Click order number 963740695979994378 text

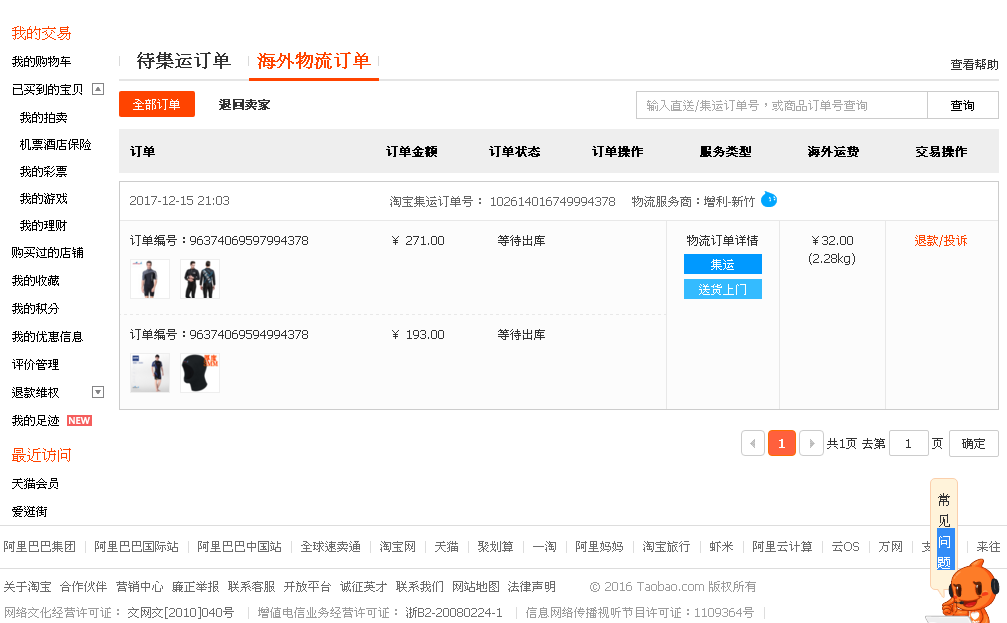(x=249, y=240)
